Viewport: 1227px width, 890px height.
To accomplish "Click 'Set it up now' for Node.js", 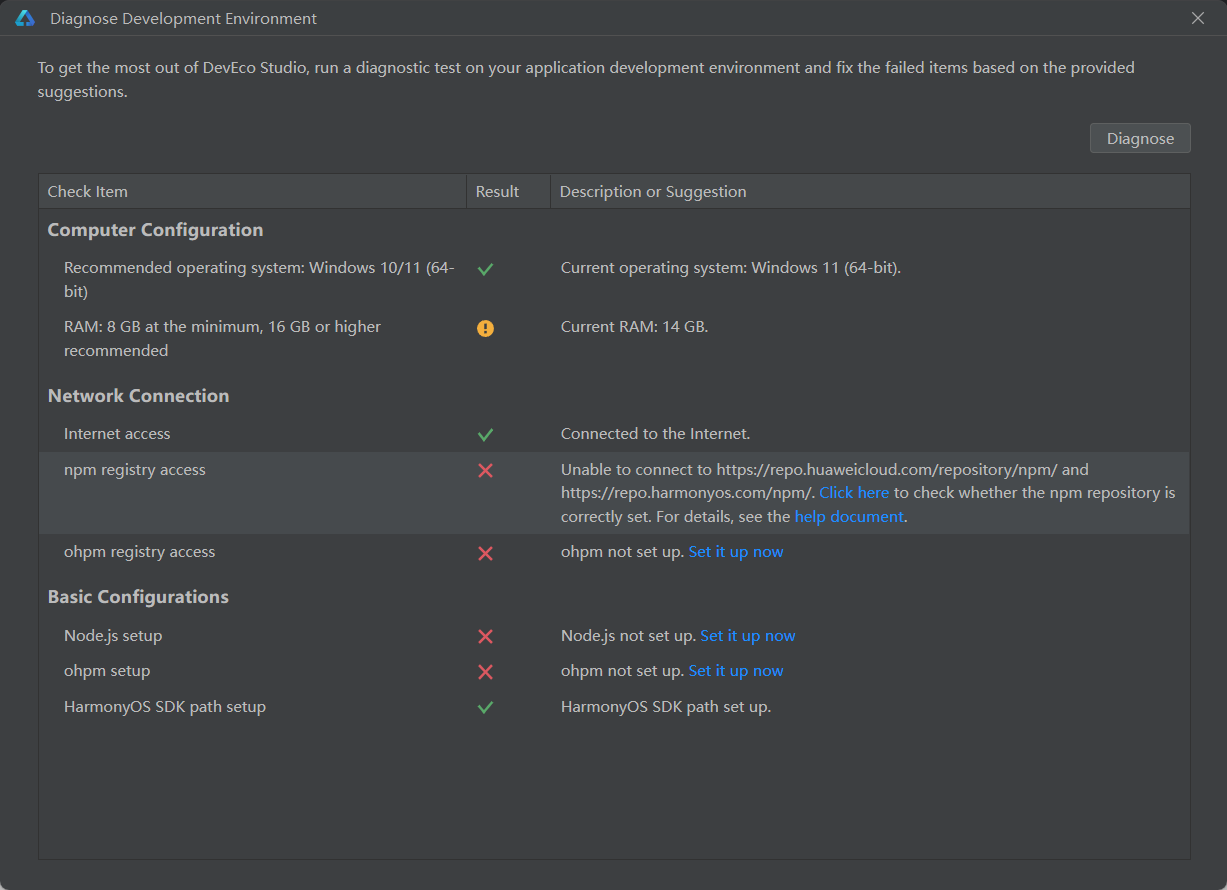I will [x=748, y=636].
